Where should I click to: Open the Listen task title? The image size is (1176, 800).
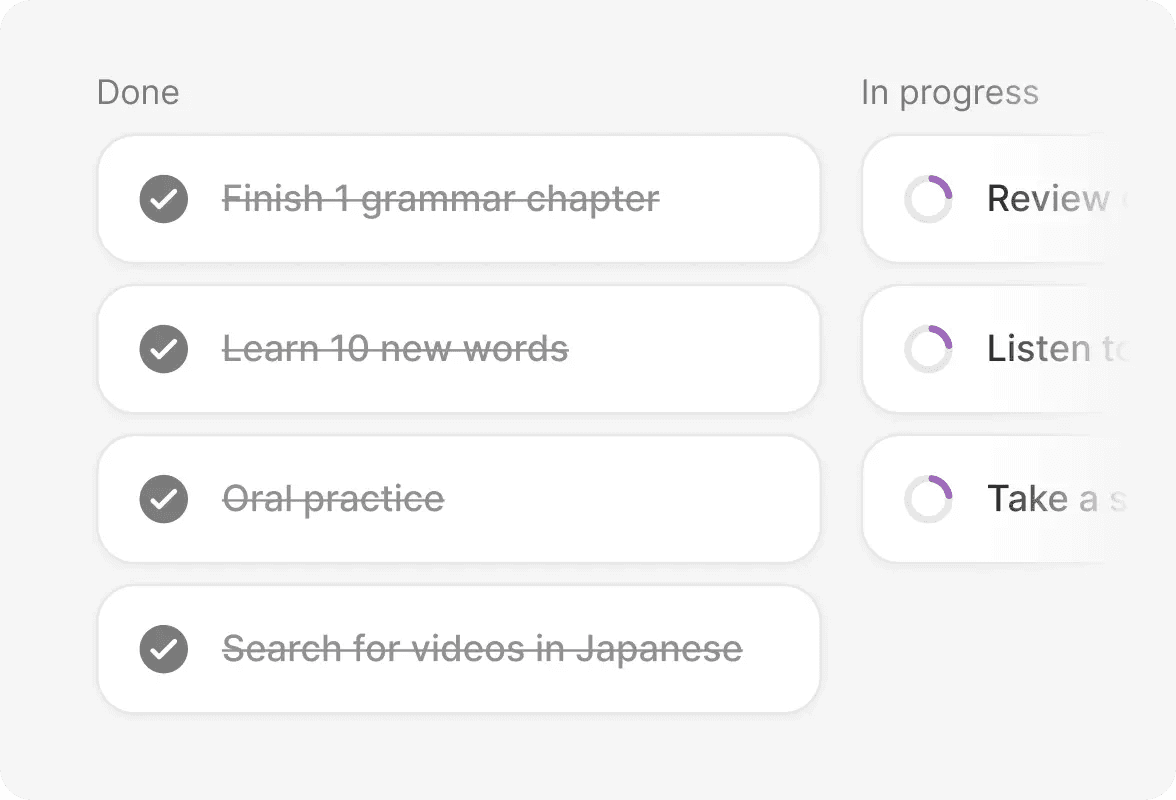(1040, 349)
